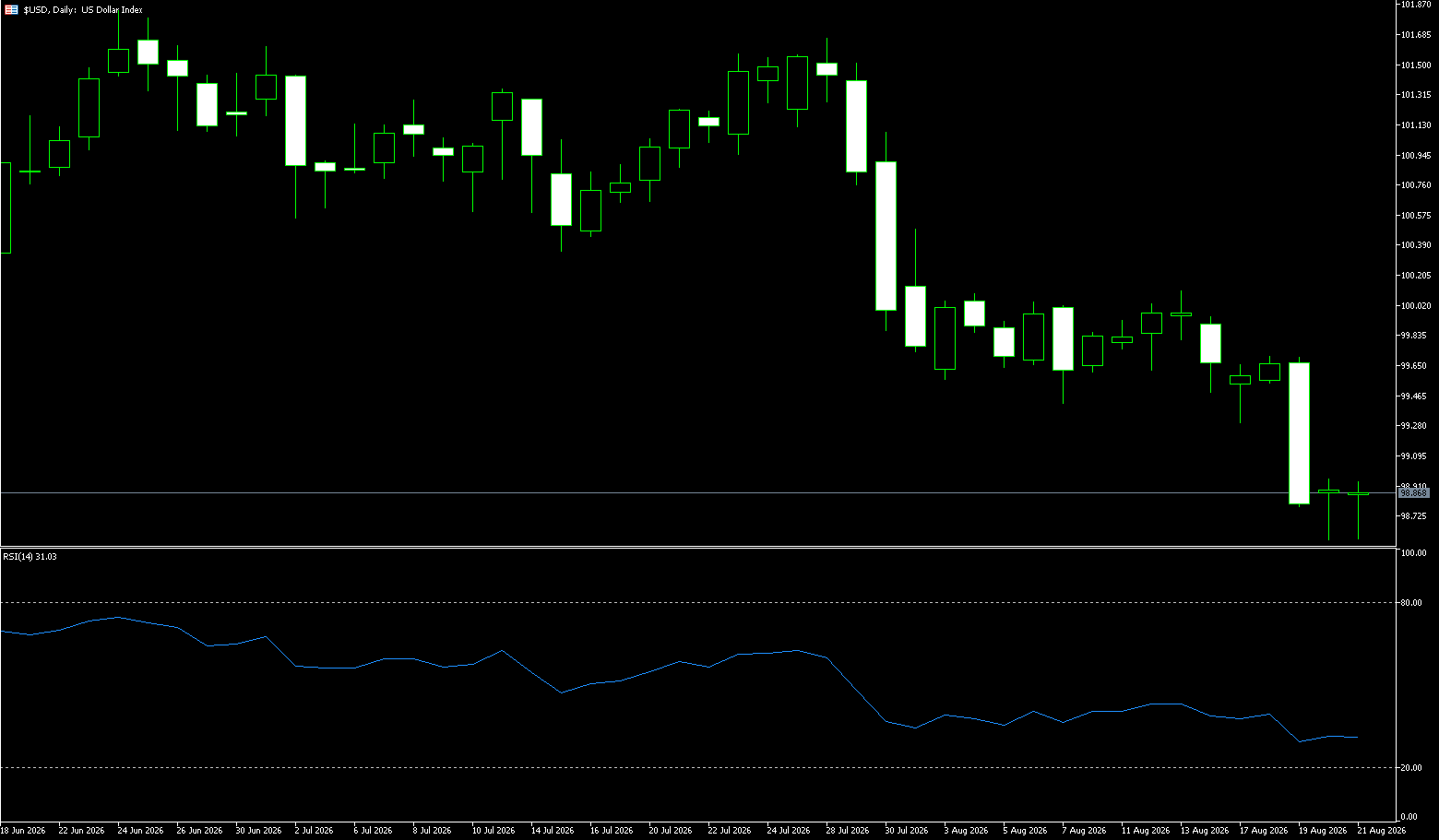Click the chart symbol icon beside $USD title

pos(11,9)
